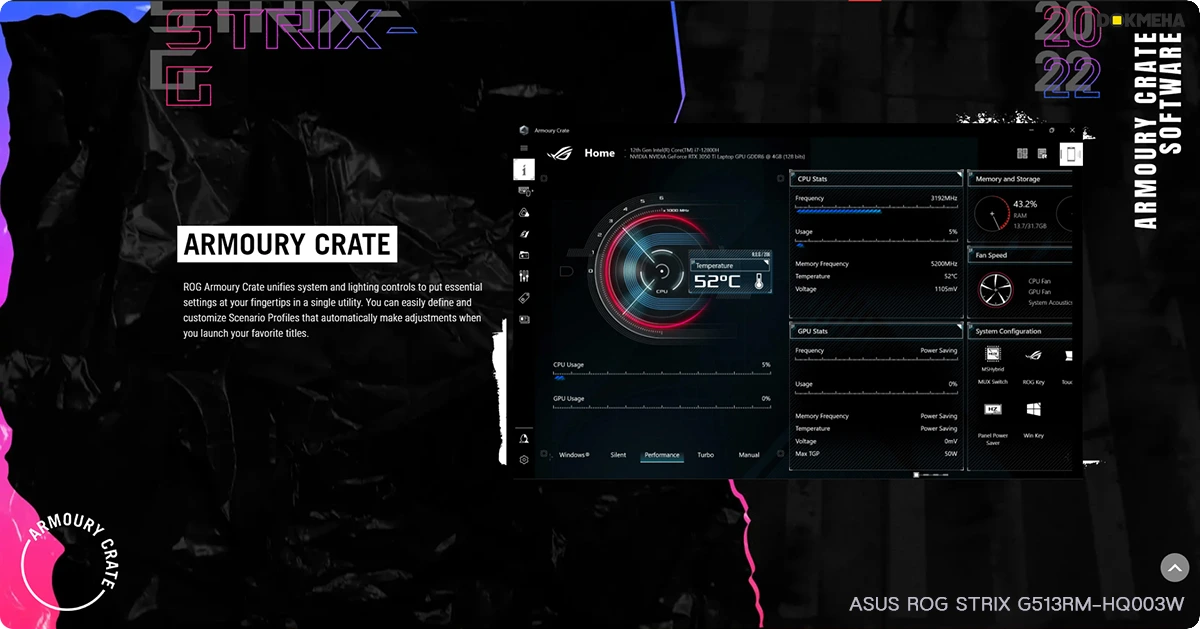Click the CPU Fan label
This screenshot has width=1200, height=629.
[x=1040, y=281]
